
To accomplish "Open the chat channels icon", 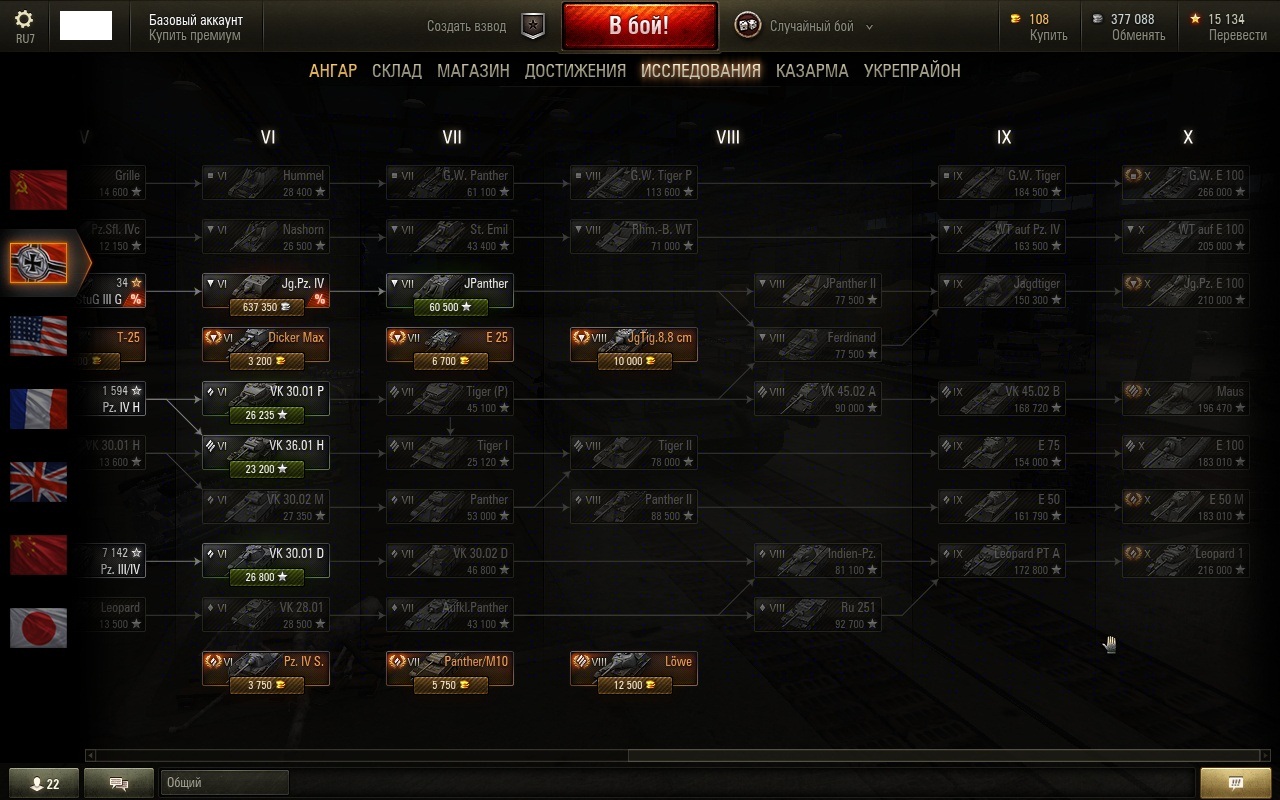I will (119, 783).
